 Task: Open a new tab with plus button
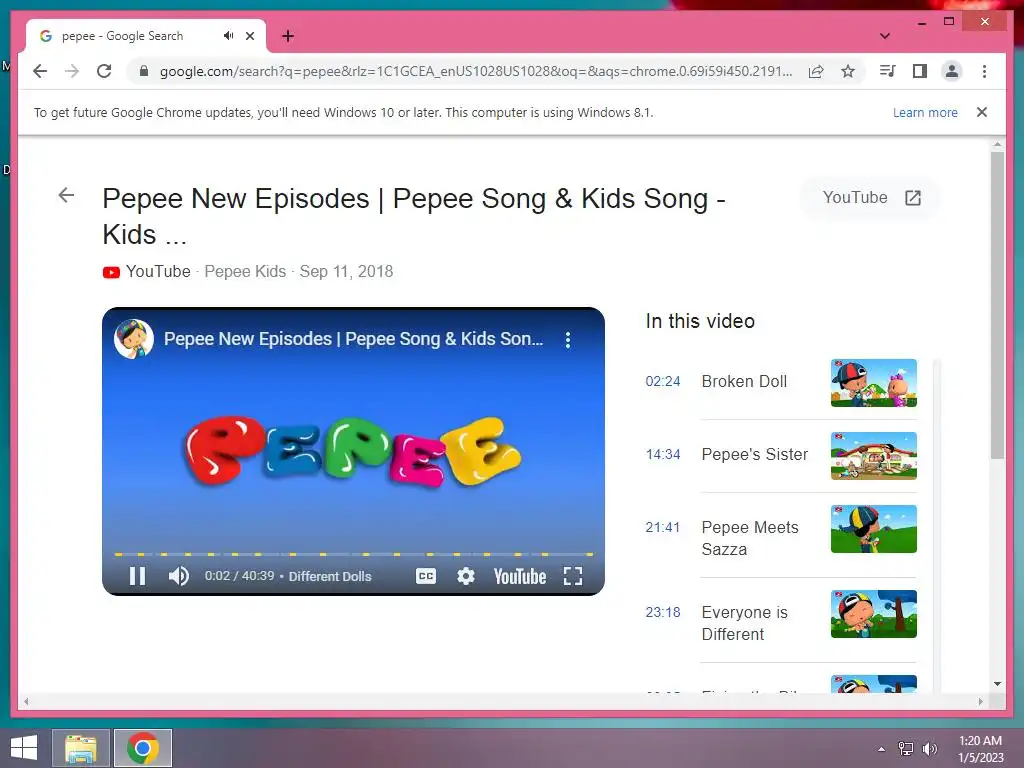tap(288, 36)
